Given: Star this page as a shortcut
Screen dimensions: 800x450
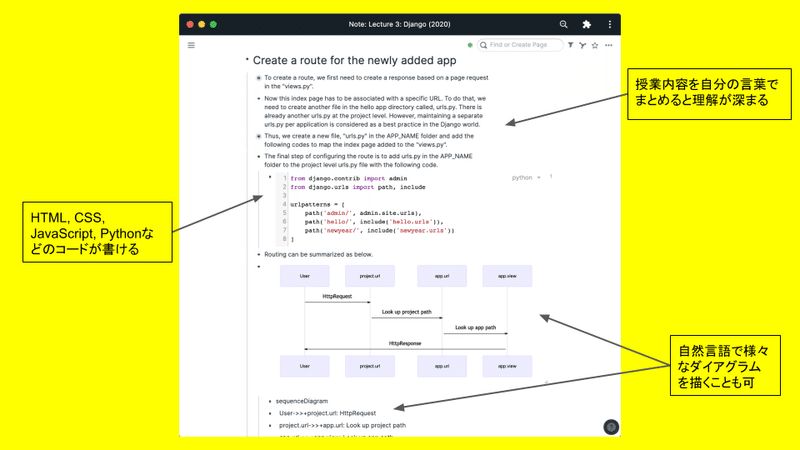Looking at the screenshot, I should 595,45.
